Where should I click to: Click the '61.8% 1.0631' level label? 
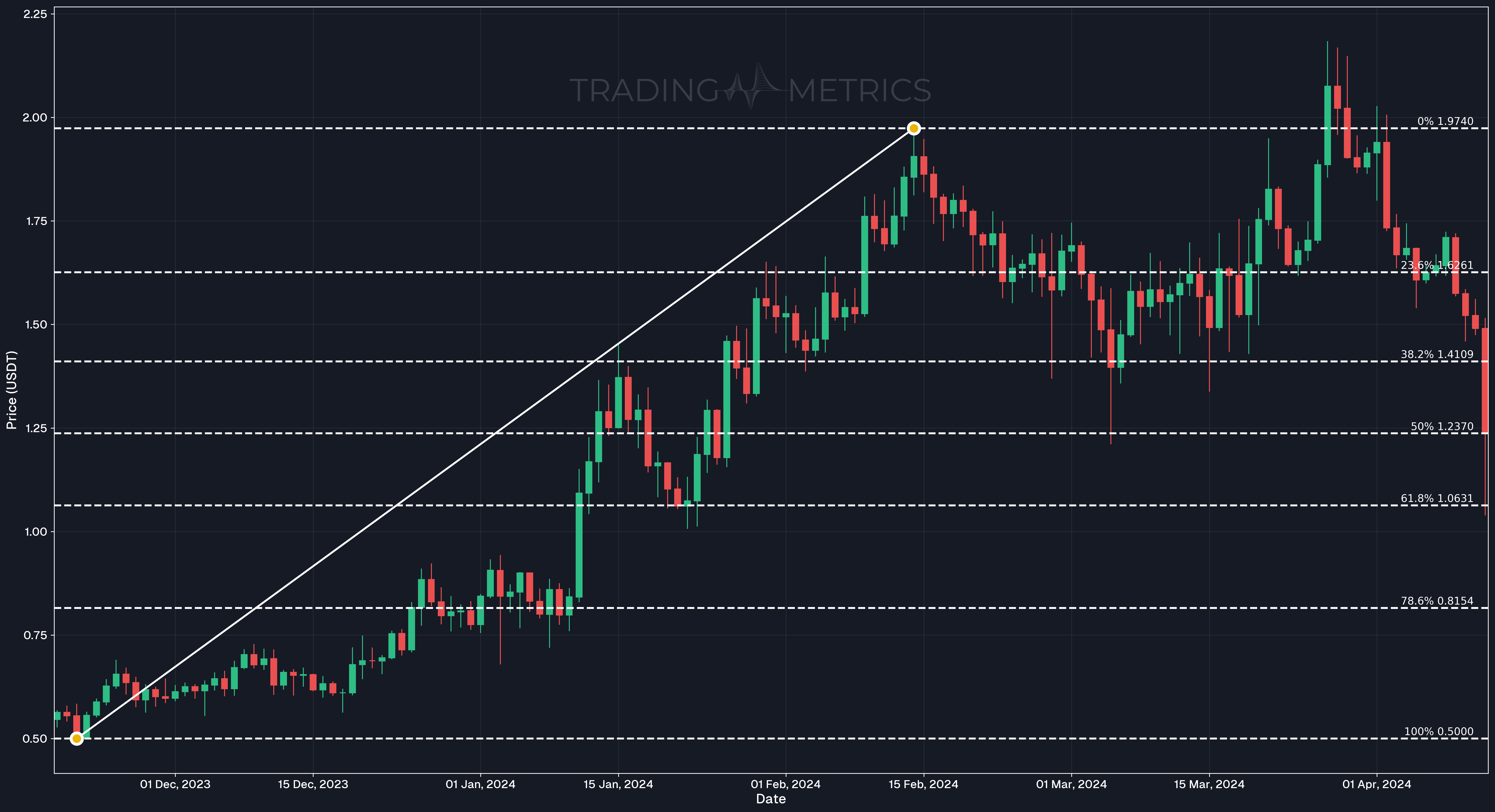pyautogui.click(x=1437, y=498)
